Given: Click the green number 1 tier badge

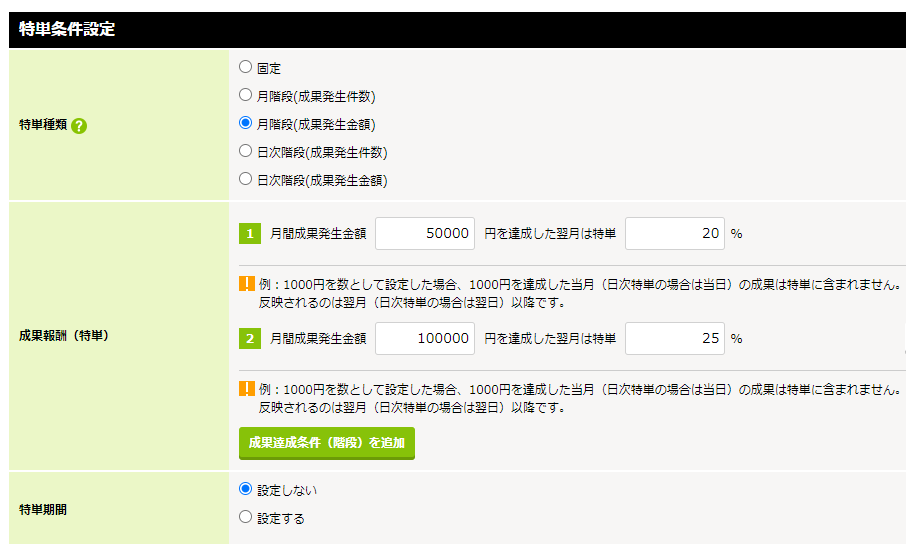Looking at the screenshot, I should pos(249,234).
